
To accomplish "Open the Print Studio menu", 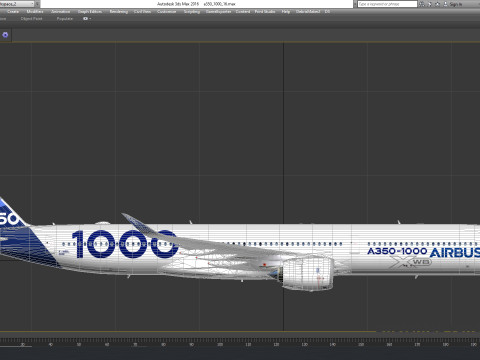I will tap(265, 12).
